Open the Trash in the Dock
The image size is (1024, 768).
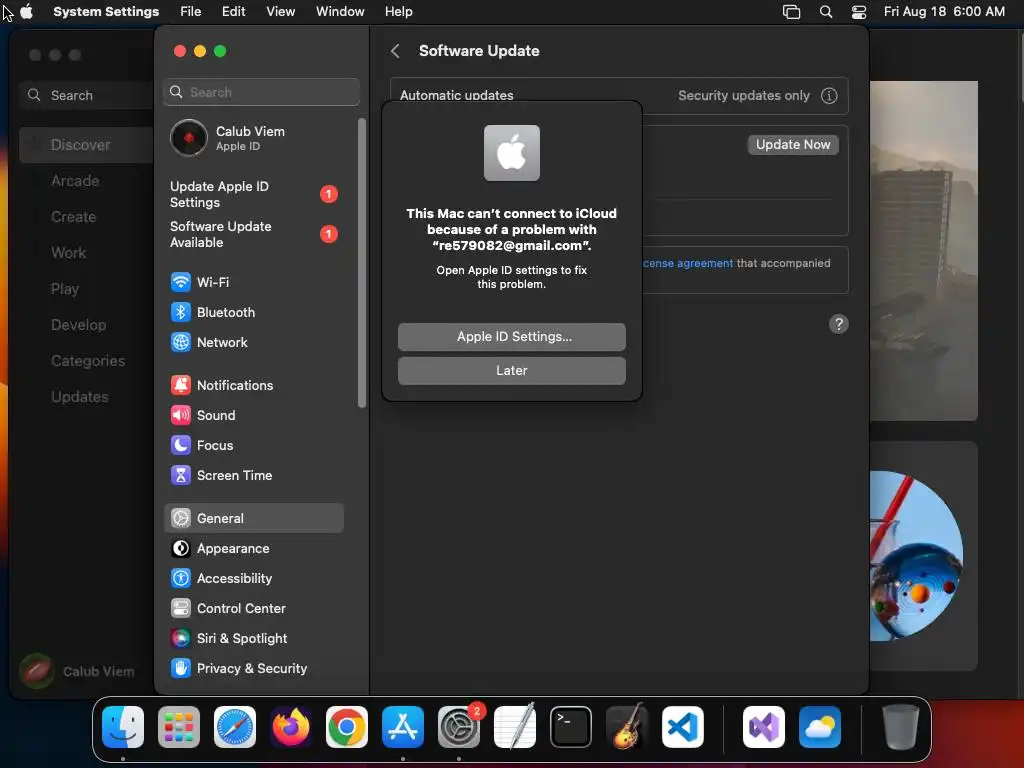901,727
